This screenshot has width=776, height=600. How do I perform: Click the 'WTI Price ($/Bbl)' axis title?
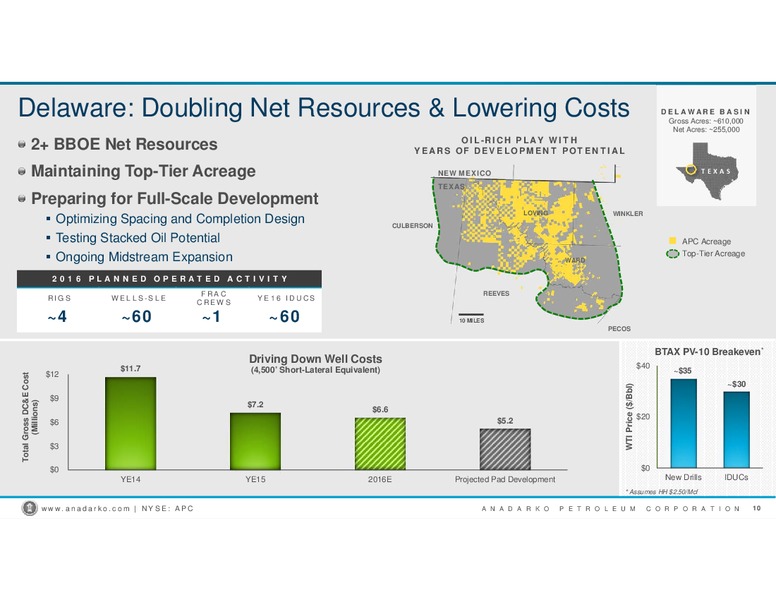(630, 417)
